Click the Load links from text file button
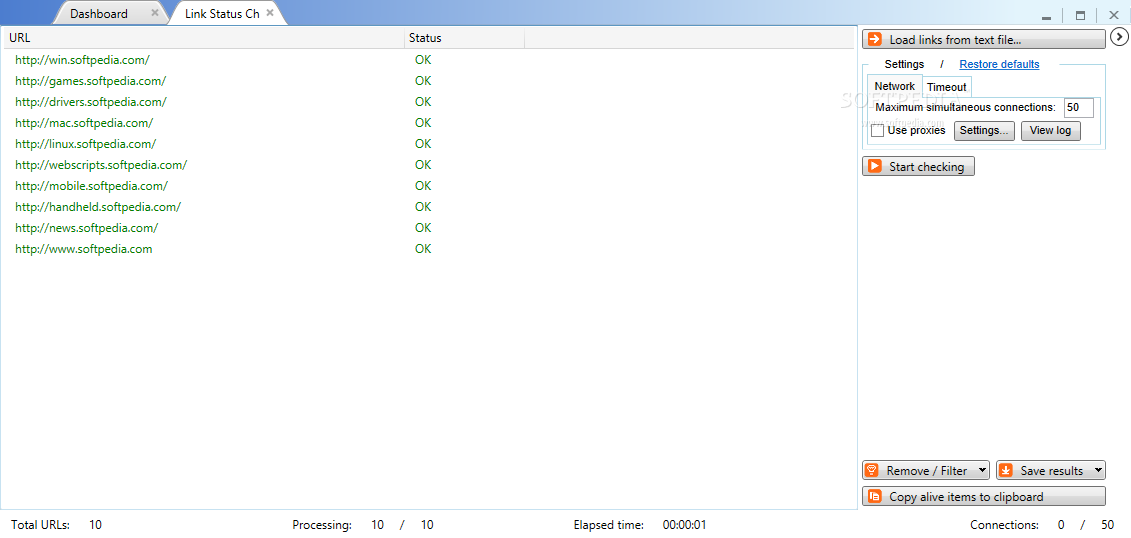This screenshot has width=1131, height=538. (984, 39)
